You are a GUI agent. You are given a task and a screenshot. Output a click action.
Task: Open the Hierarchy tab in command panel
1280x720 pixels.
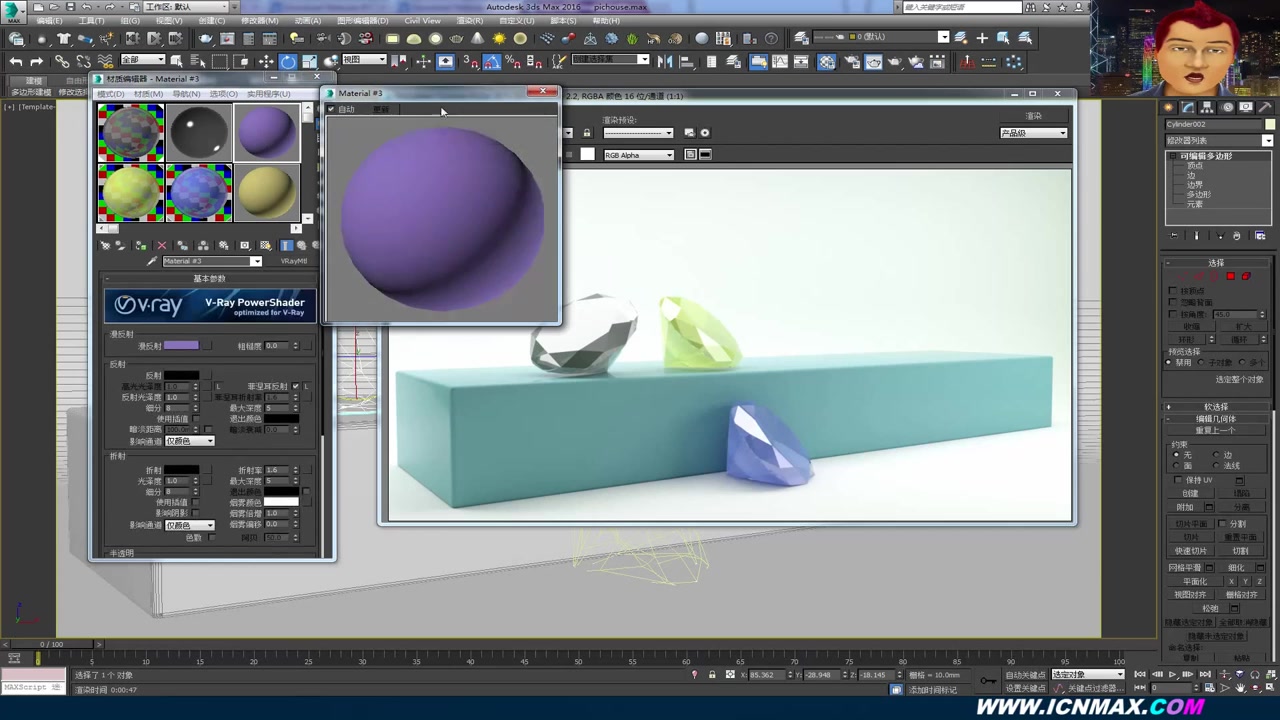1207,107
